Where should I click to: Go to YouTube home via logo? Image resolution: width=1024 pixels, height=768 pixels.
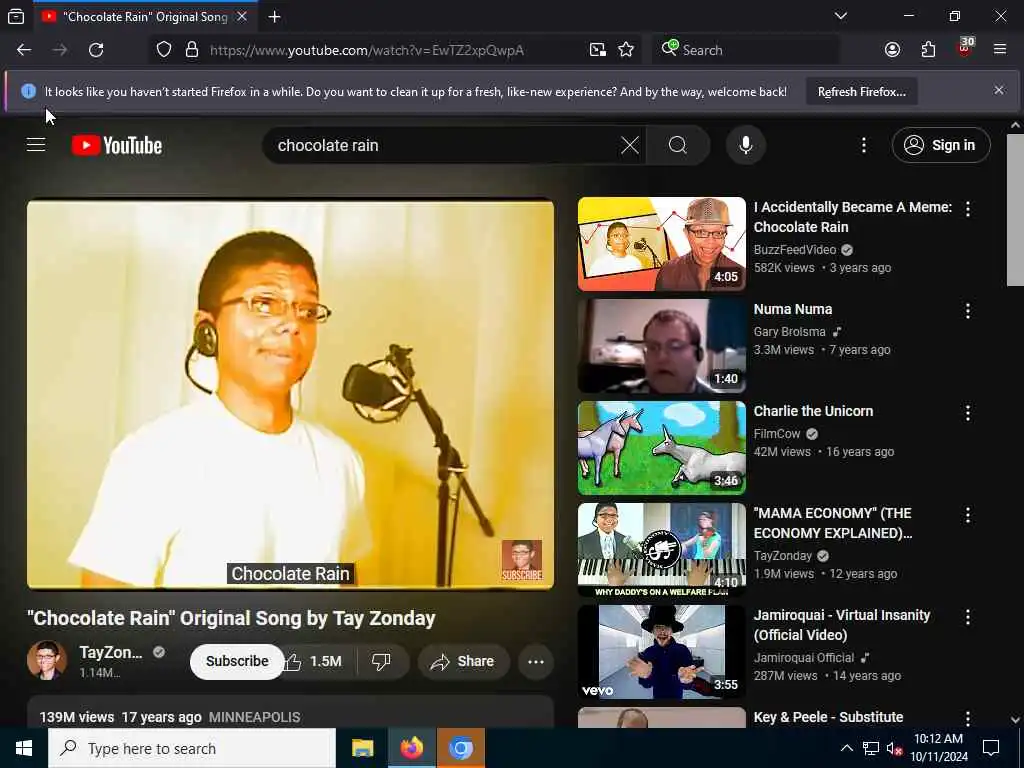(x=117, y=145)
